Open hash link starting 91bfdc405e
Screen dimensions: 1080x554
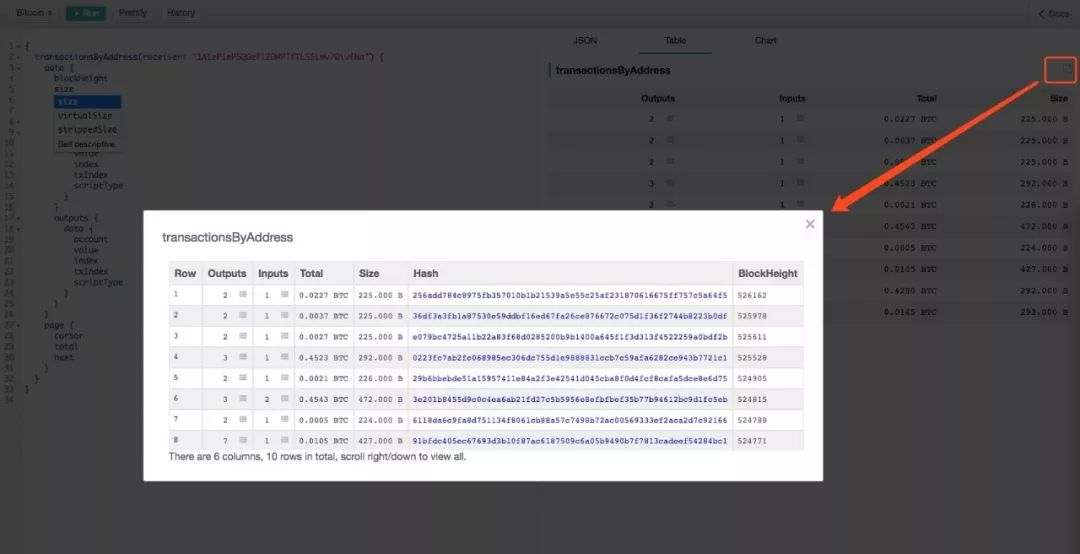(570, 440)
